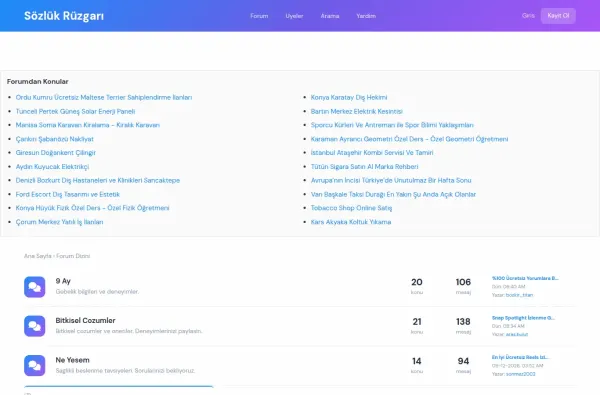Open the Ne Yesem last post author profile

click(520, 374)
